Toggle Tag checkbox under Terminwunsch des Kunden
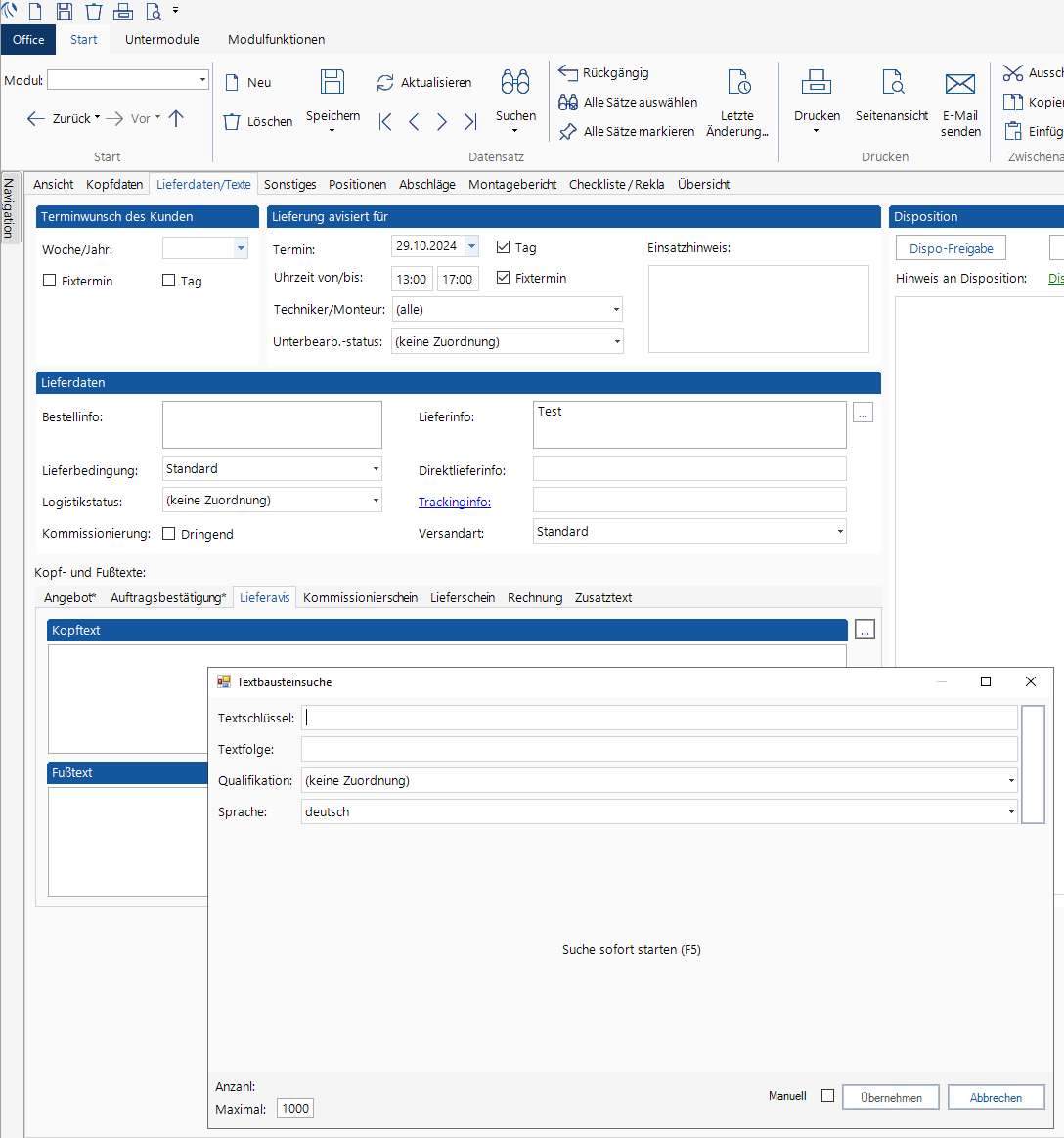1064x1138 pixels. (168, 281)
